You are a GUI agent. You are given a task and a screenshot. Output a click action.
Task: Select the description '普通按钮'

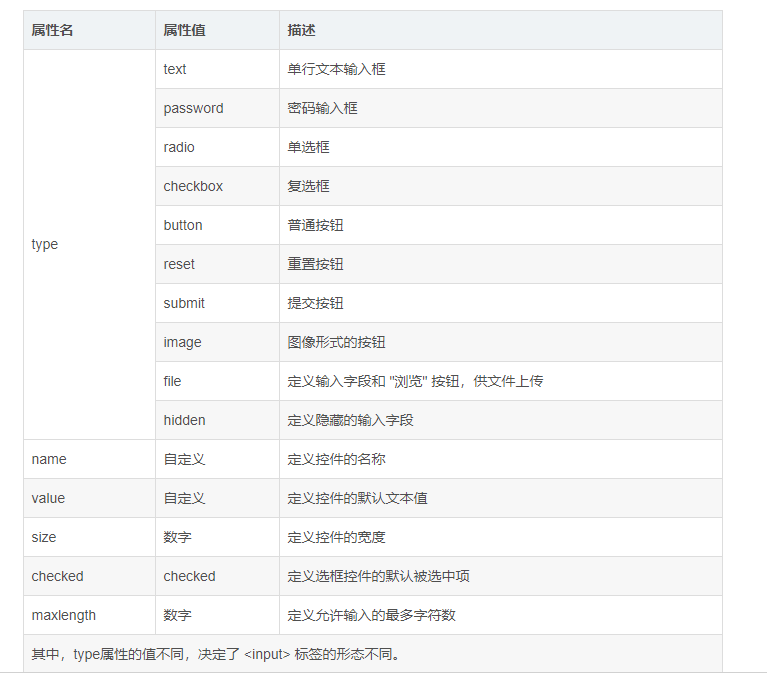[x=316, y=226]
